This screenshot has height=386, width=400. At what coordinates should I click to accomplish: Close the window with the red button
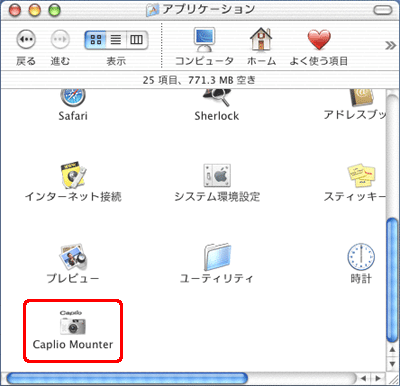(15, 10)
